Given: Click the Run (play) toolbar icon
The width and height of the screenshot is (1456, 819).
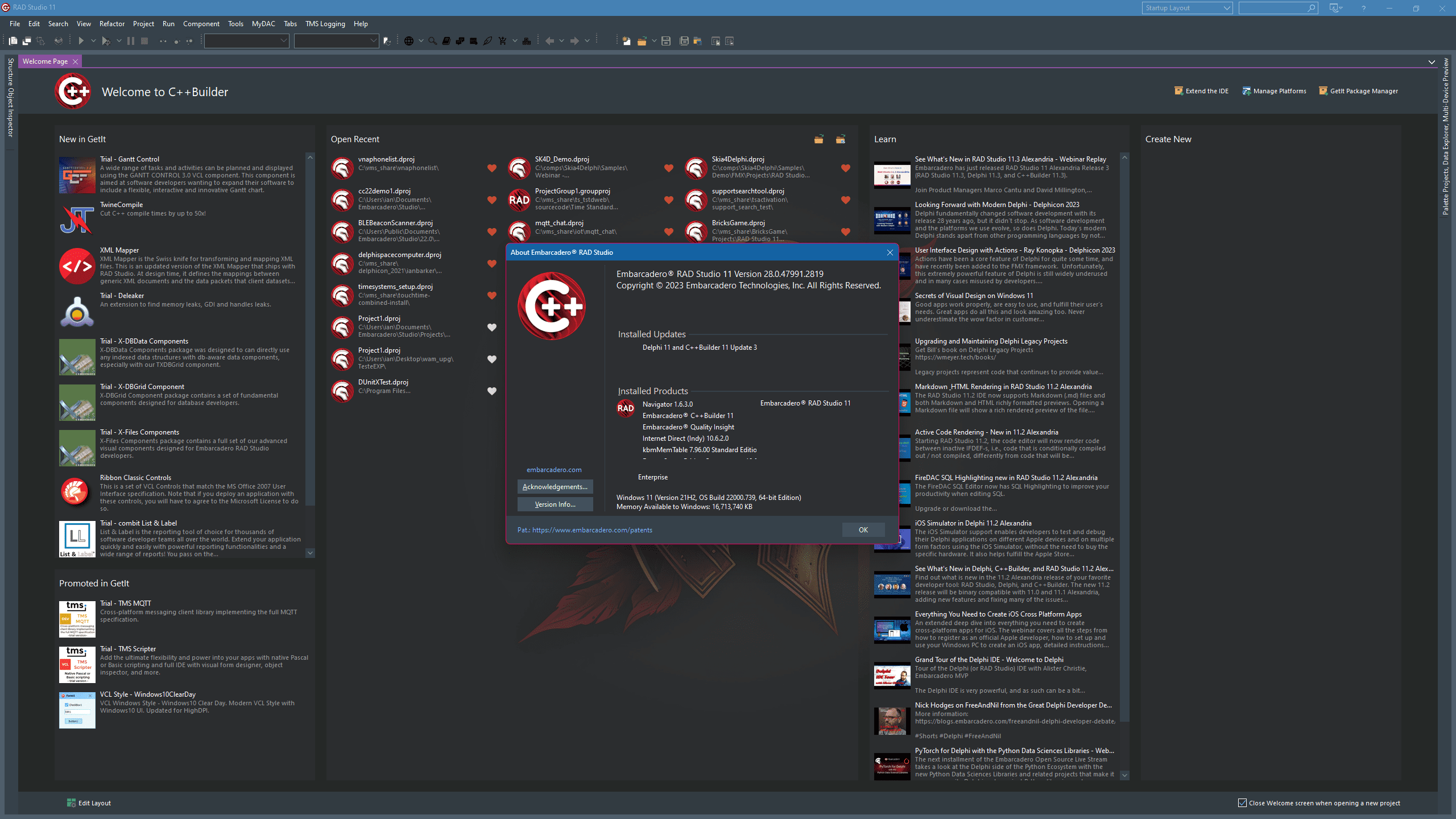Looking at the screenshot, I should coord(81,41).
